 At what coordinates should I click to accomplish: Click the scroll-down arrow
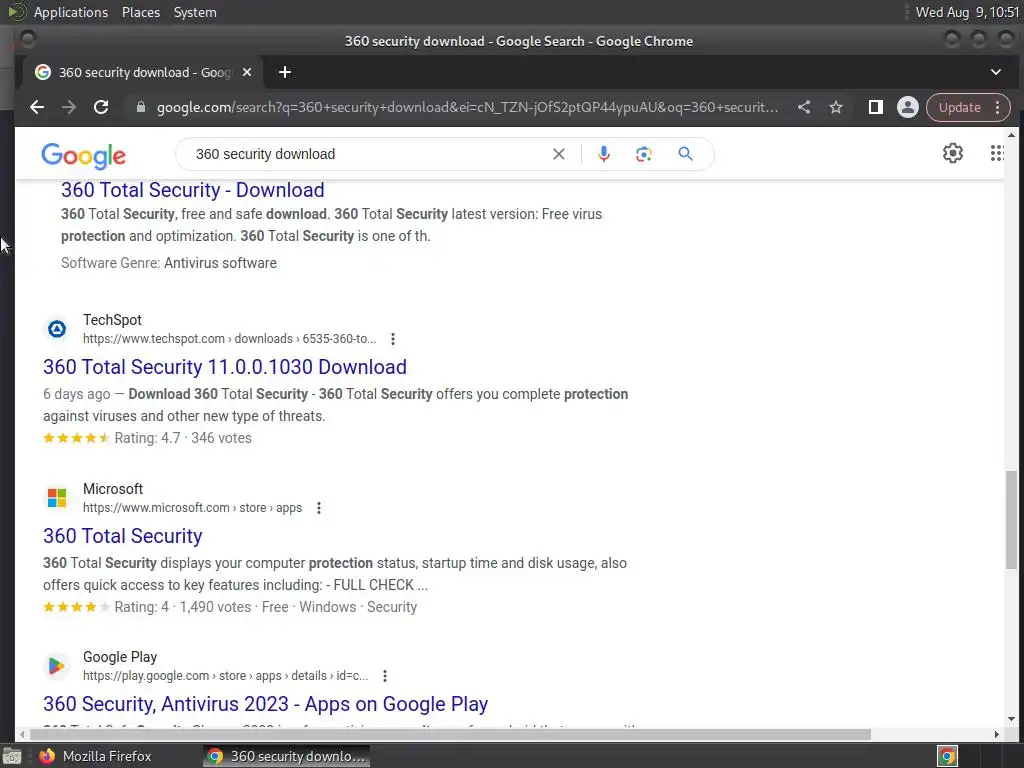pyautogui.click(x=1012, y=719)
